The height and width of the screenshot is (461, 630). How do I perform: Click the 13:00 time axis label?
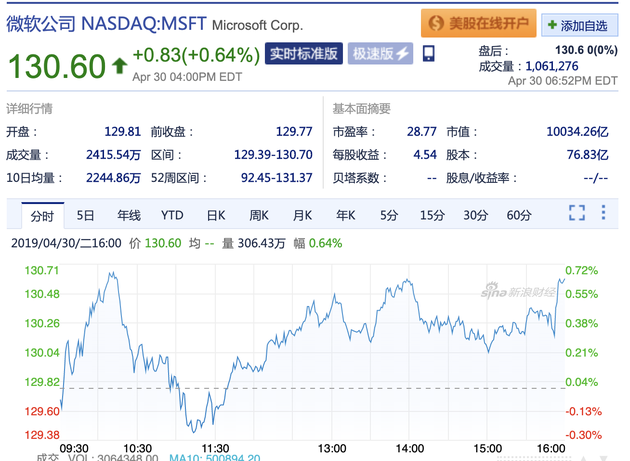point(332,449)
